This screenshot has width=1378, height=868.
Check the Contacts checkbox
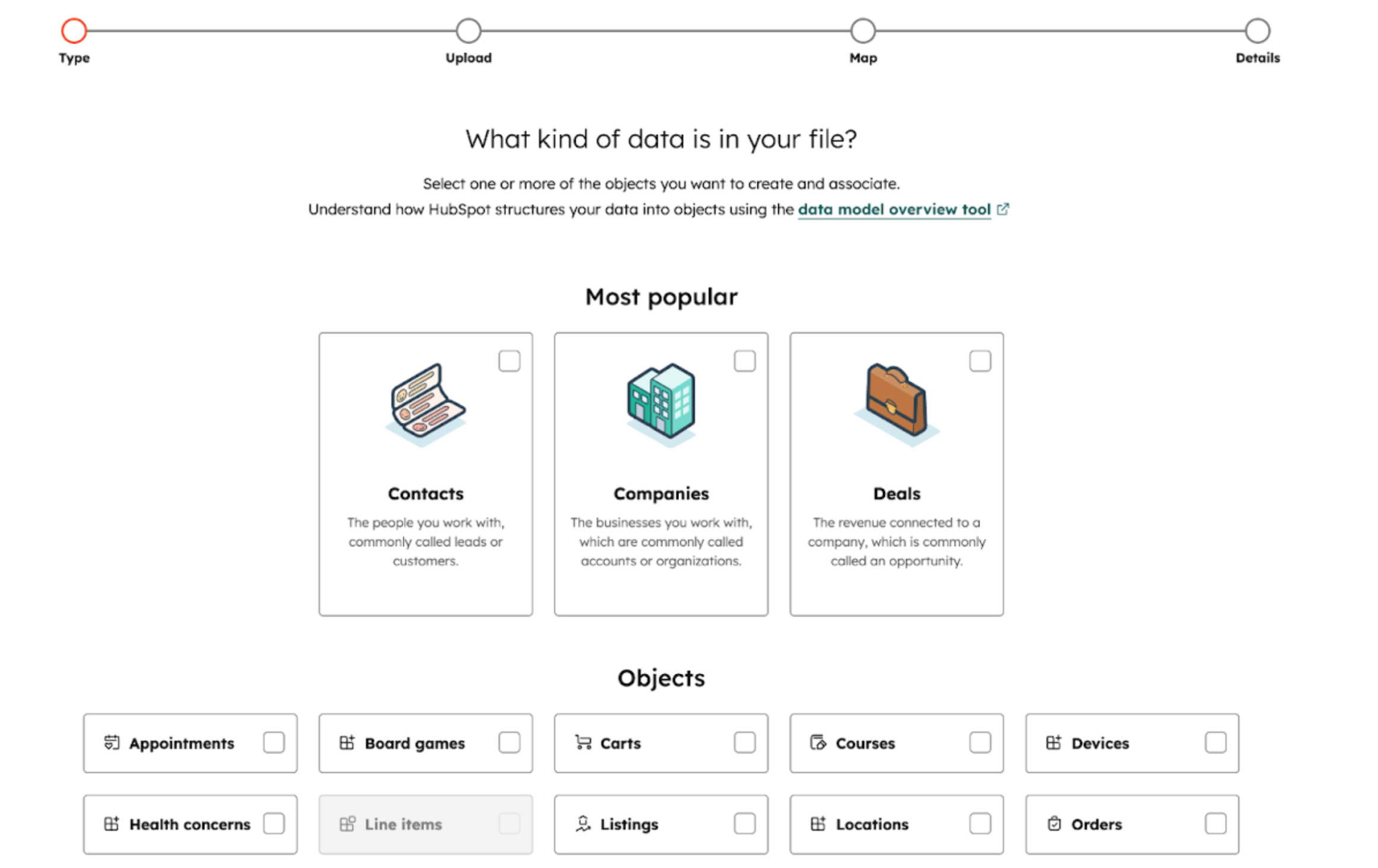point(509,361)
